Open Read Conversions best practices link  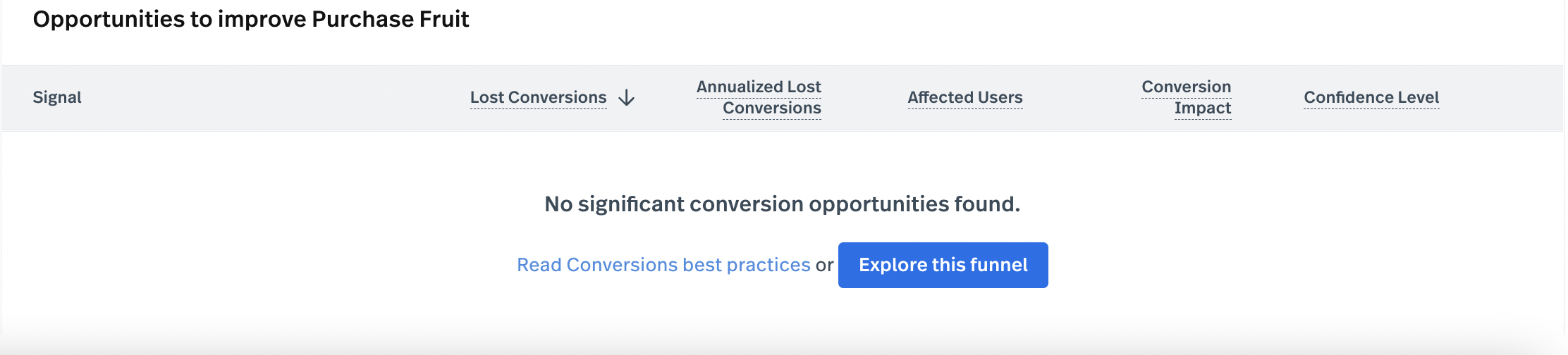663,265
